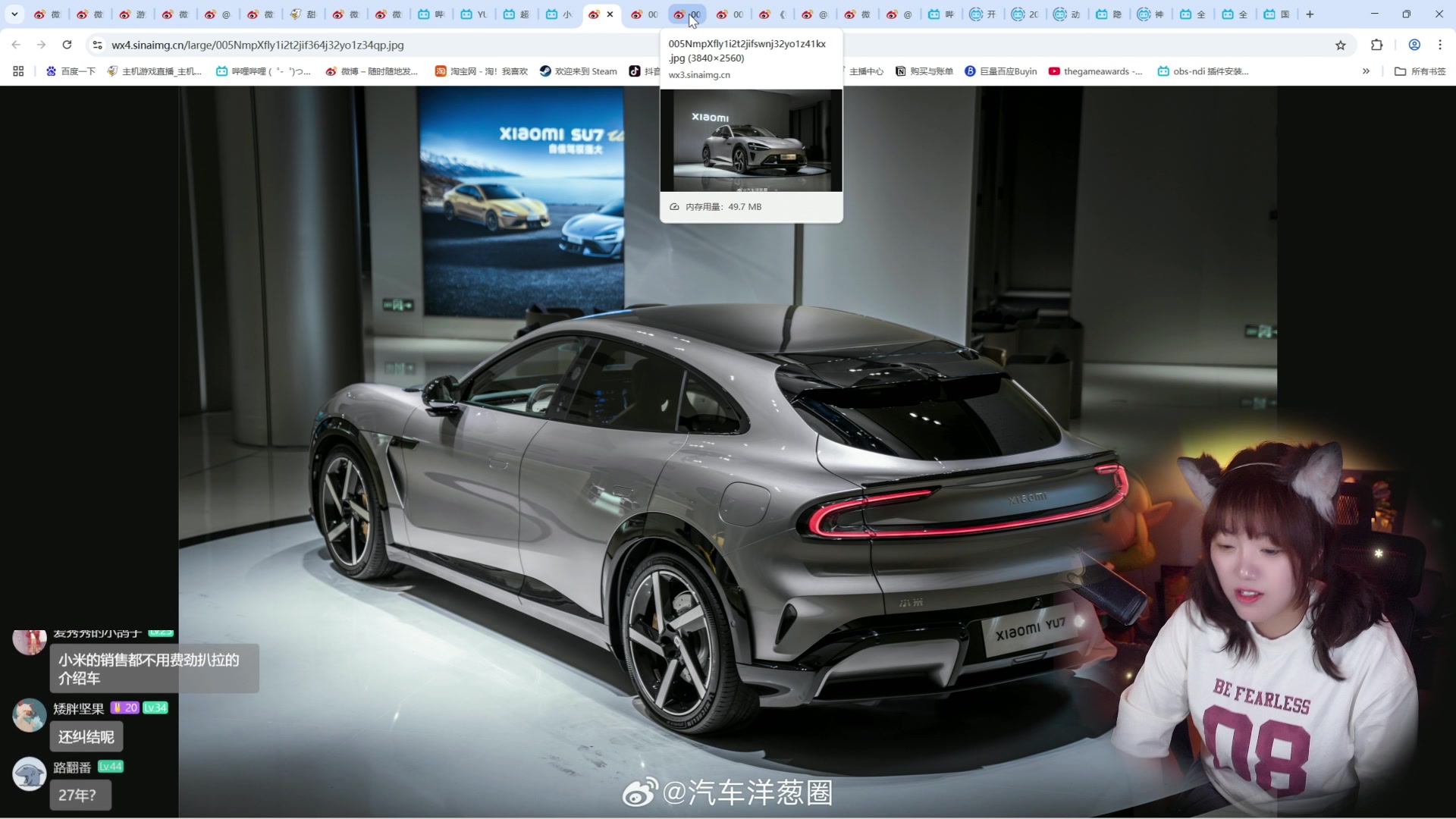Viewport: 1456px width, 819px height.
Task: Click the address bar URL field
Action: click(713, 45)
